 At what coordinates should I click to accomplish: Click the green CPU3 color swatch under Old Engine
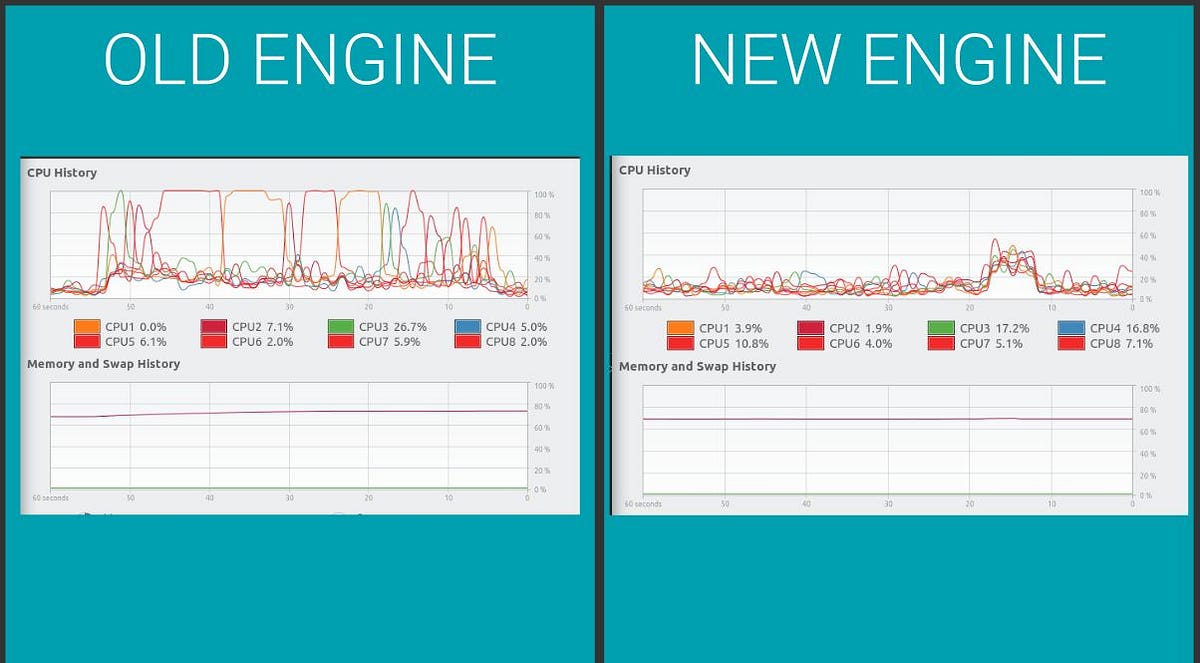click(x=340, y=326)
